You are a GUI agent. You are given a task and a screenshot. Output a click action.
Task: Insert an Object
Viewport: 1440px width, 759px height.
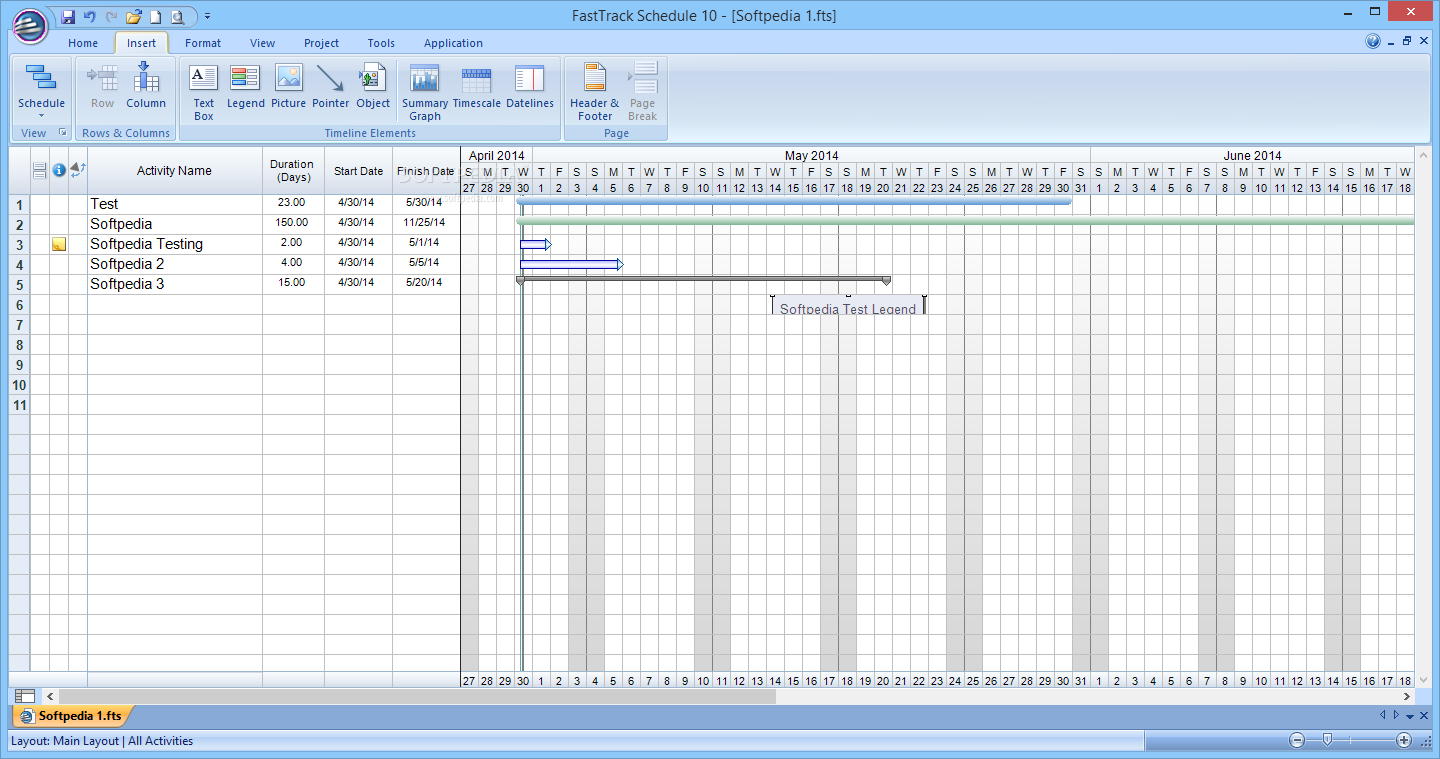click(373, 87)
